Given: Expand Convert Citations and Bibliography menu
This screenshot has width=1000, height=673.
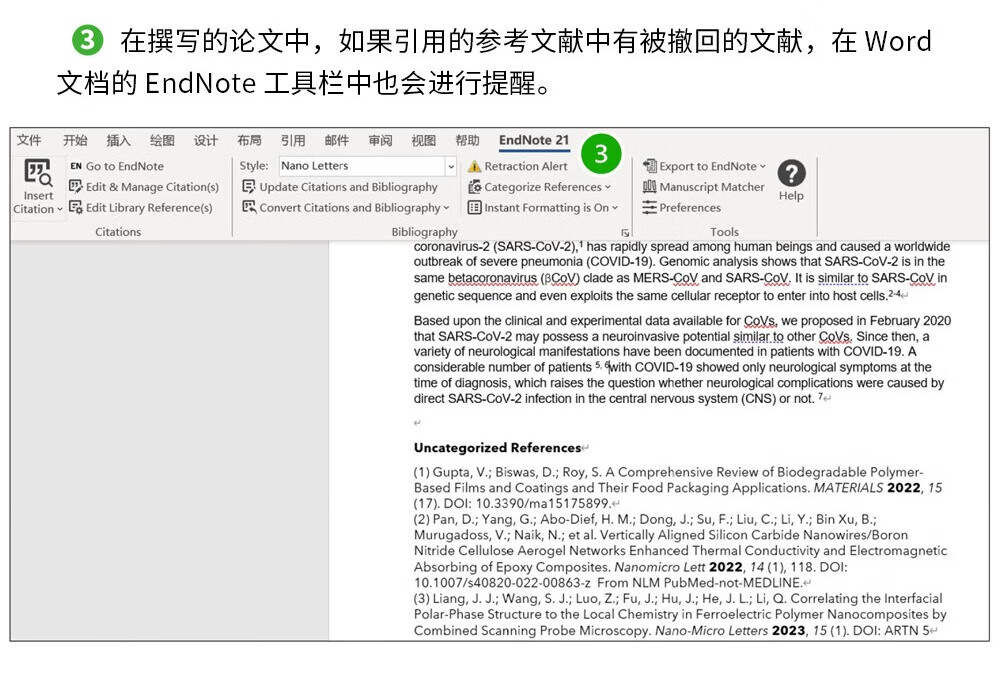Looking at the screenshot, I should pos(348,208).
